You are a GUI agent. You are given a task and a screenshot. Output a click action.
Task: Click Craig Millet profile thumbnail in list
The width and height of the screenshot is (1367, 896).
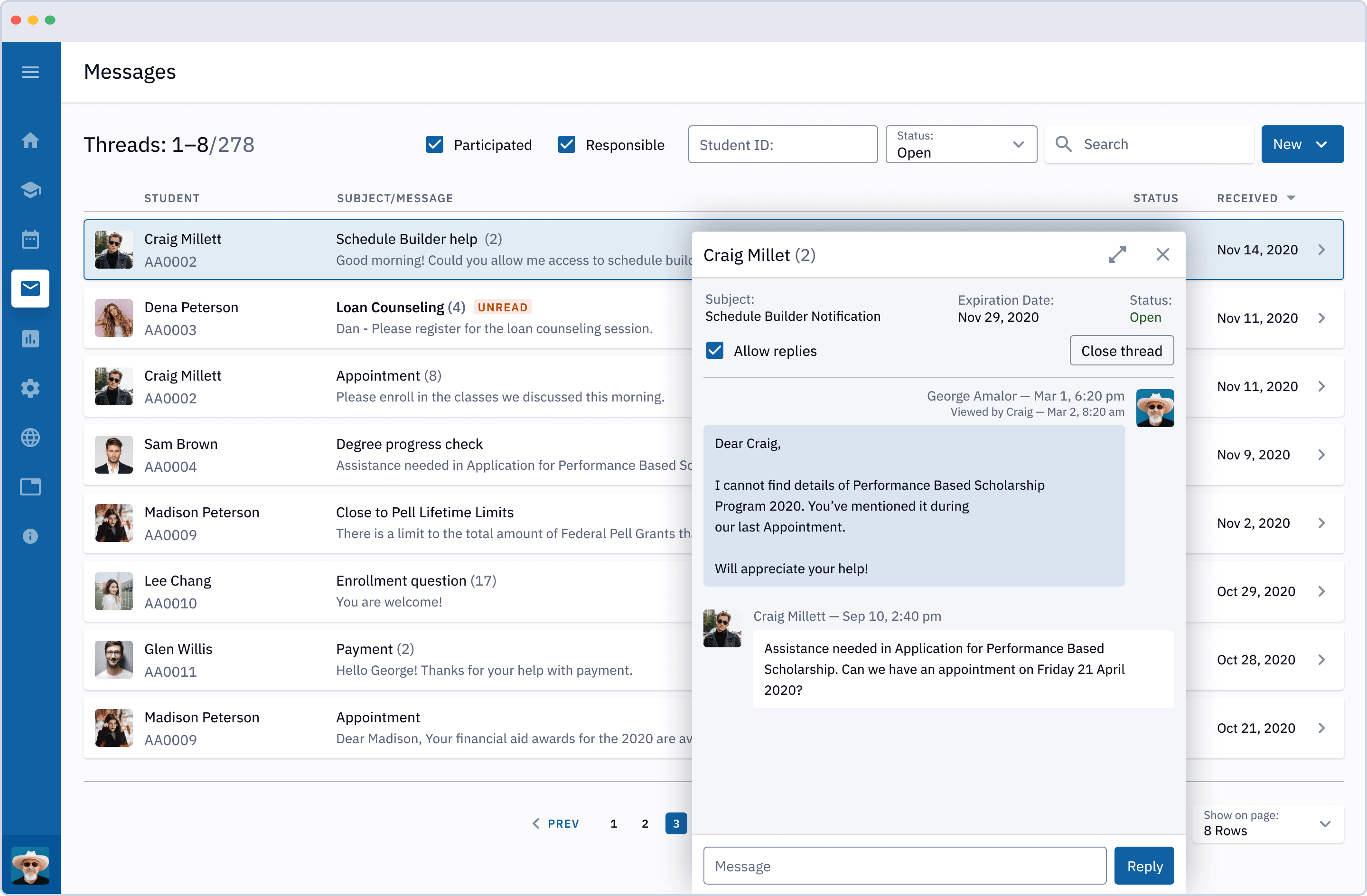113,249
